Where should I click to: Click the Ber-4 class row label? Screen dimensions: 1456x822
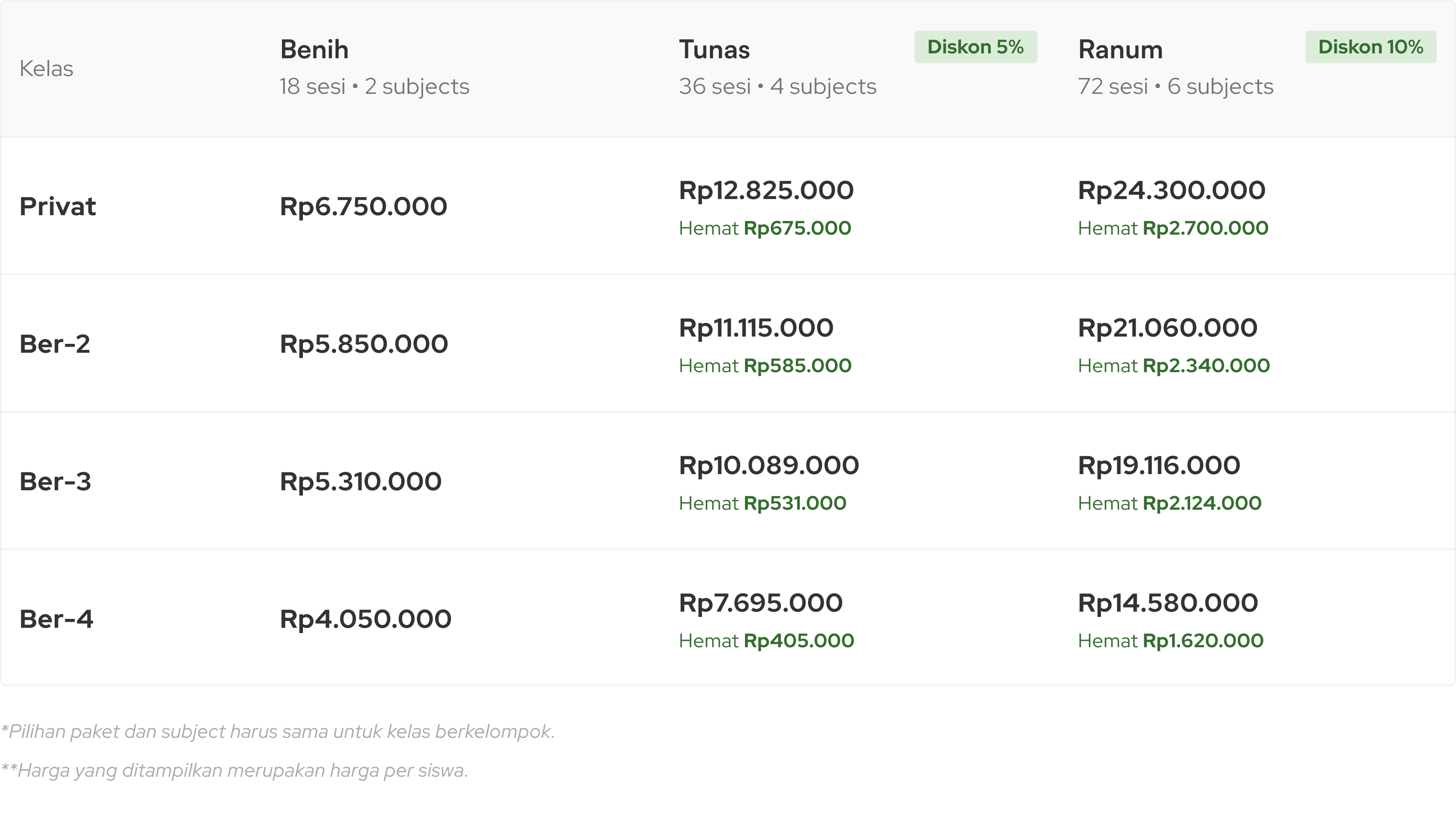pyautogui.click(x=56, y=619)
